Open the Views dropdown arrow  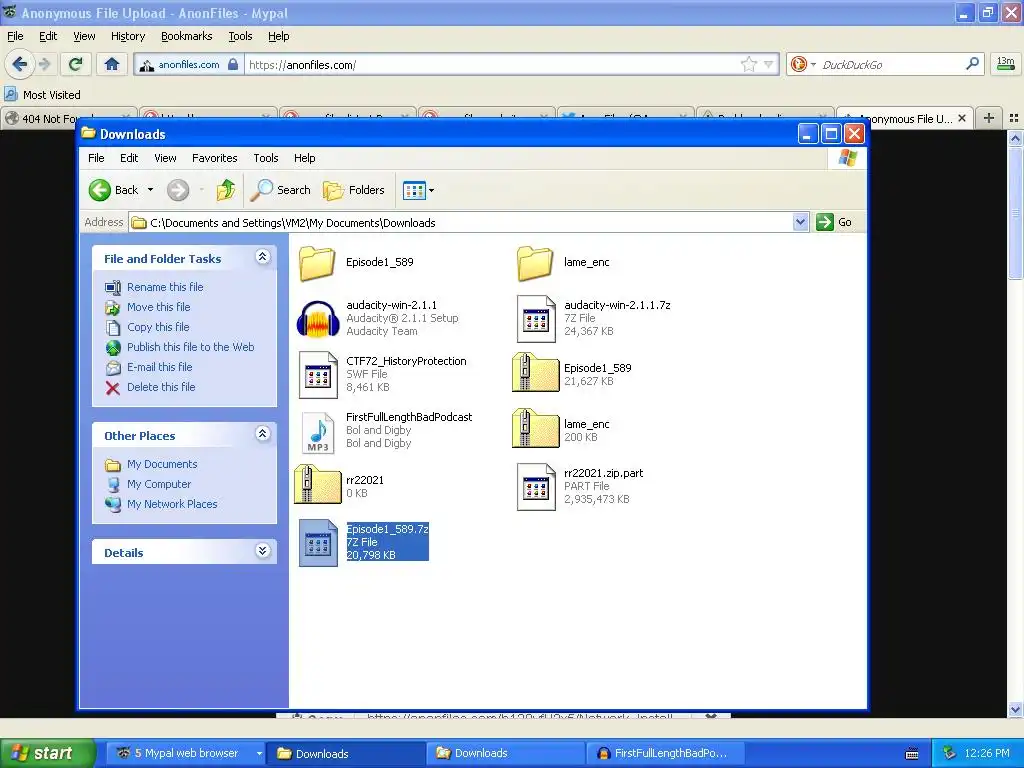pos(431,191)
